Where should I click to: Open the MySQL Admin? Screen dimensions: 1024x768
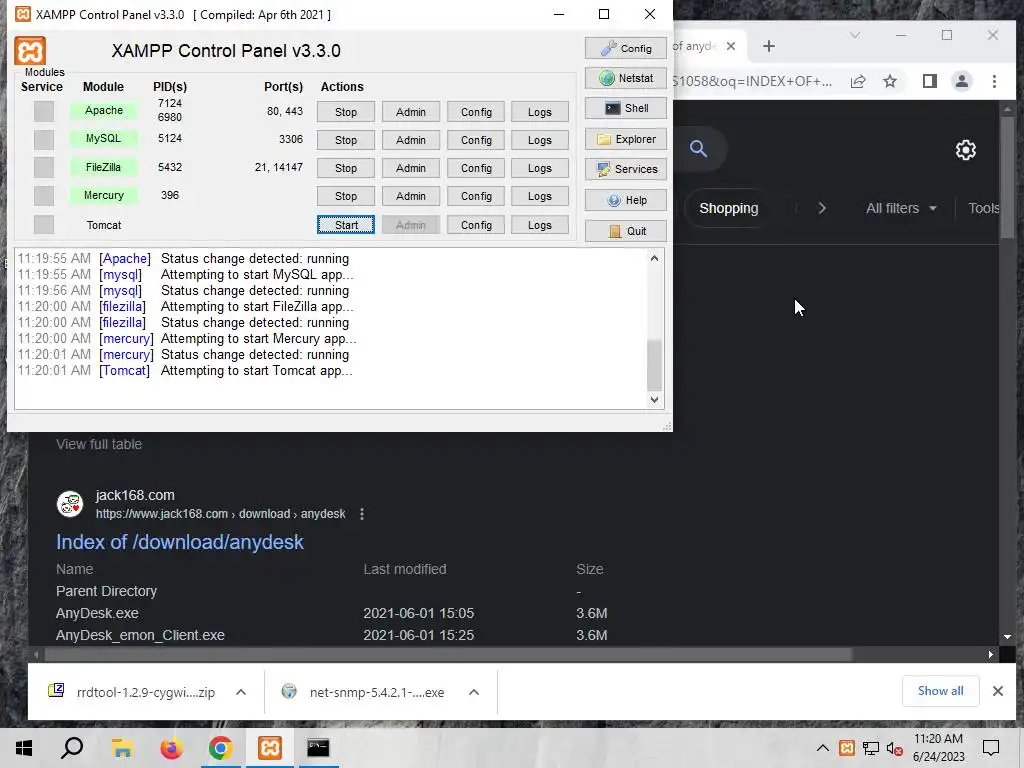pos(411,140)
